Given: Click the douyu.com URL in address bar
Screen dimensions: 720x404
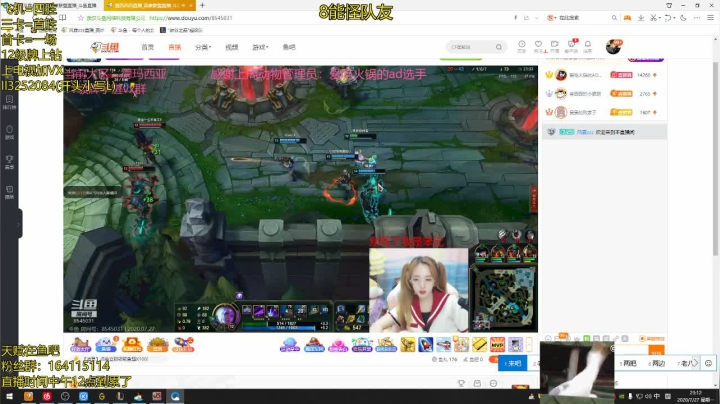Looking at the screenshot, I should (x=191, y=18).
